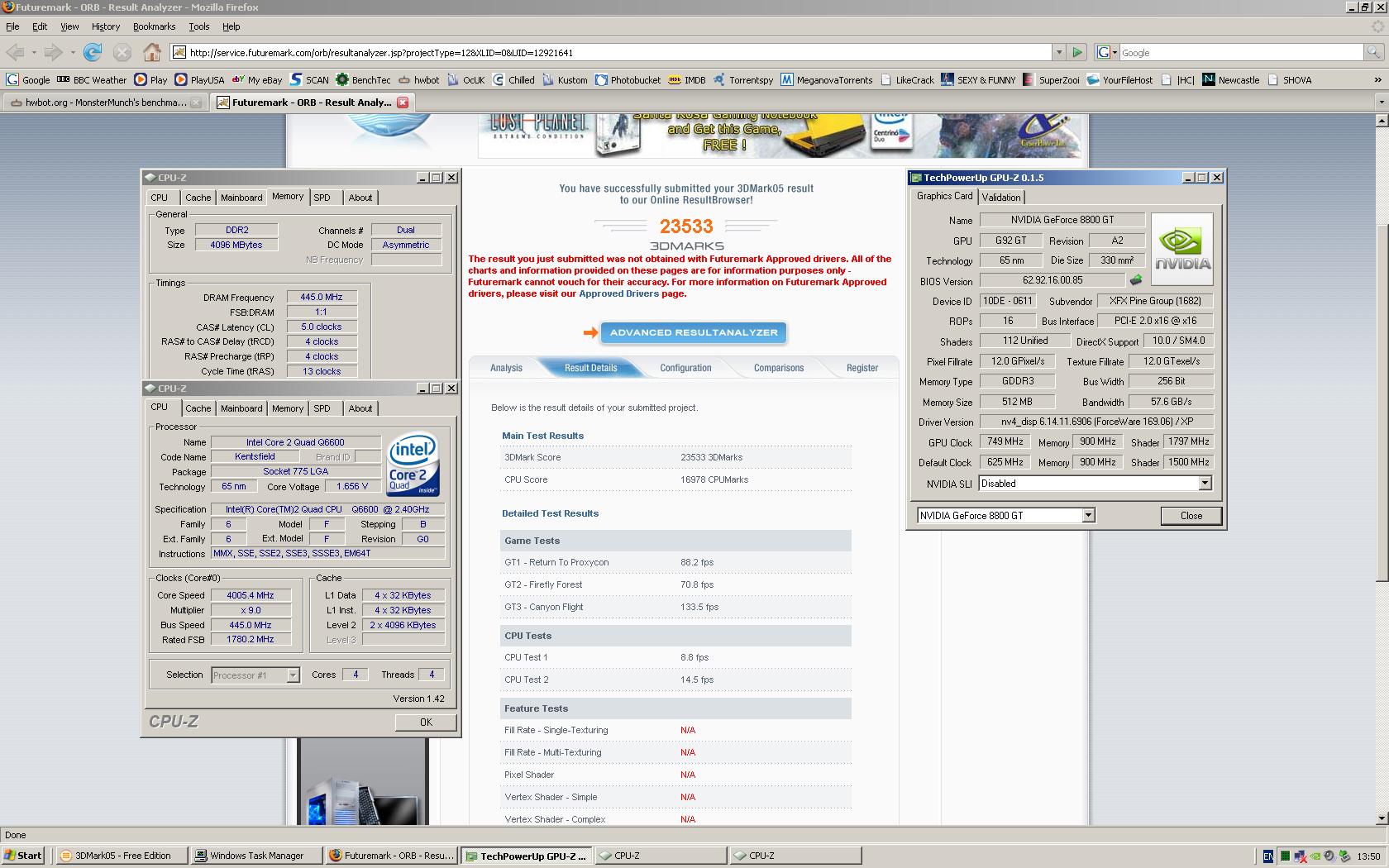Click the Advanced ResultAnalyzer button

click(x=693, y=332)
